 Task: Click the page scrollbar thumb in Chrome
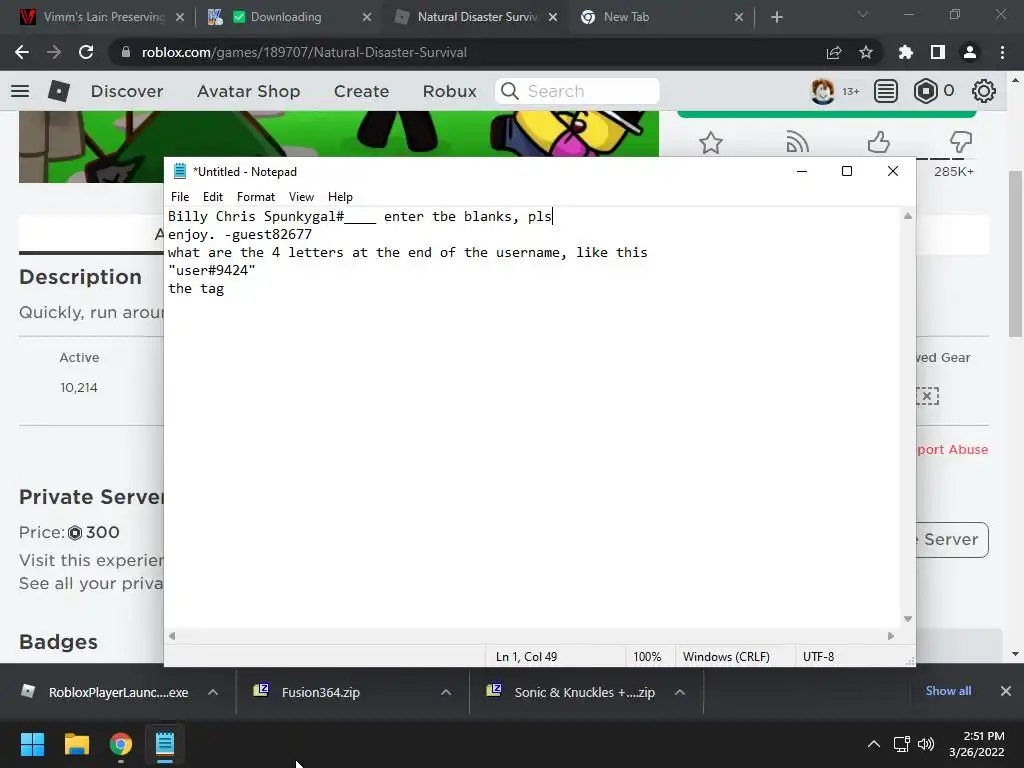click(1015, 255)
